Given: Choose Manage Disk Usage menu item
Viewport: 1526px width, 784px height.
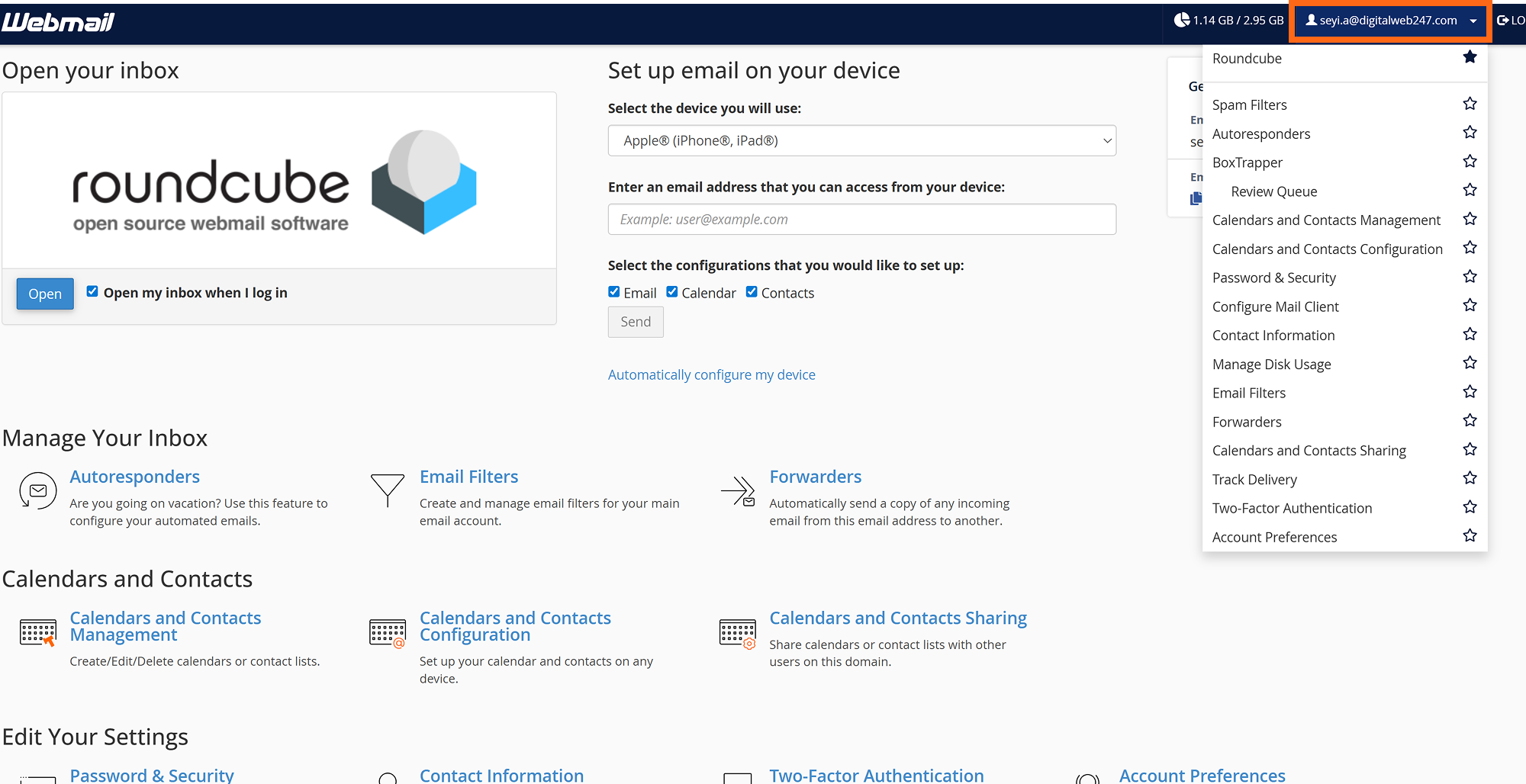Looking at the screenshot, I should pyautogui.click(x=1271, y=365).
